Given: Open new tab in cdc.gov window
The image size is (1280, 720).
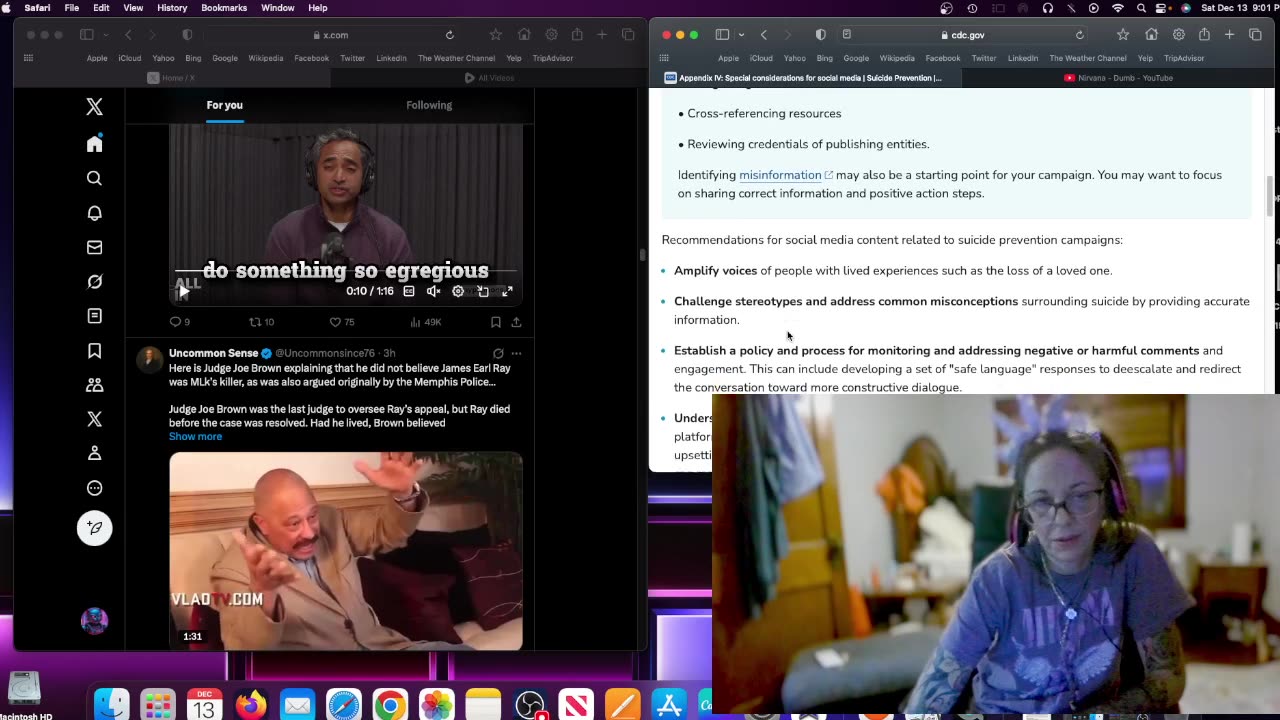Looking at the screenshot, I should (1229, 35).
